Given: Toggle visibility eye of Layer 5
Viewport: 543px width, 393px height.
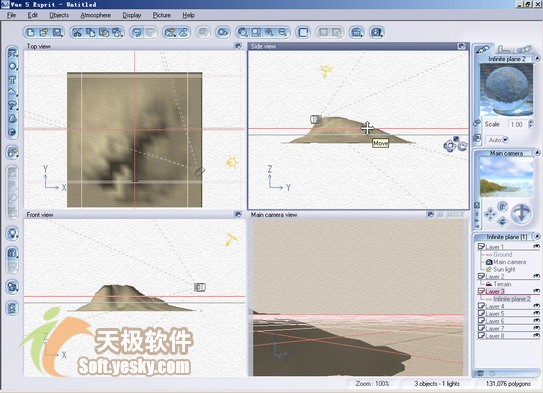Looking at the screenshot, I should pyautogui.click(x=536, y=313).
